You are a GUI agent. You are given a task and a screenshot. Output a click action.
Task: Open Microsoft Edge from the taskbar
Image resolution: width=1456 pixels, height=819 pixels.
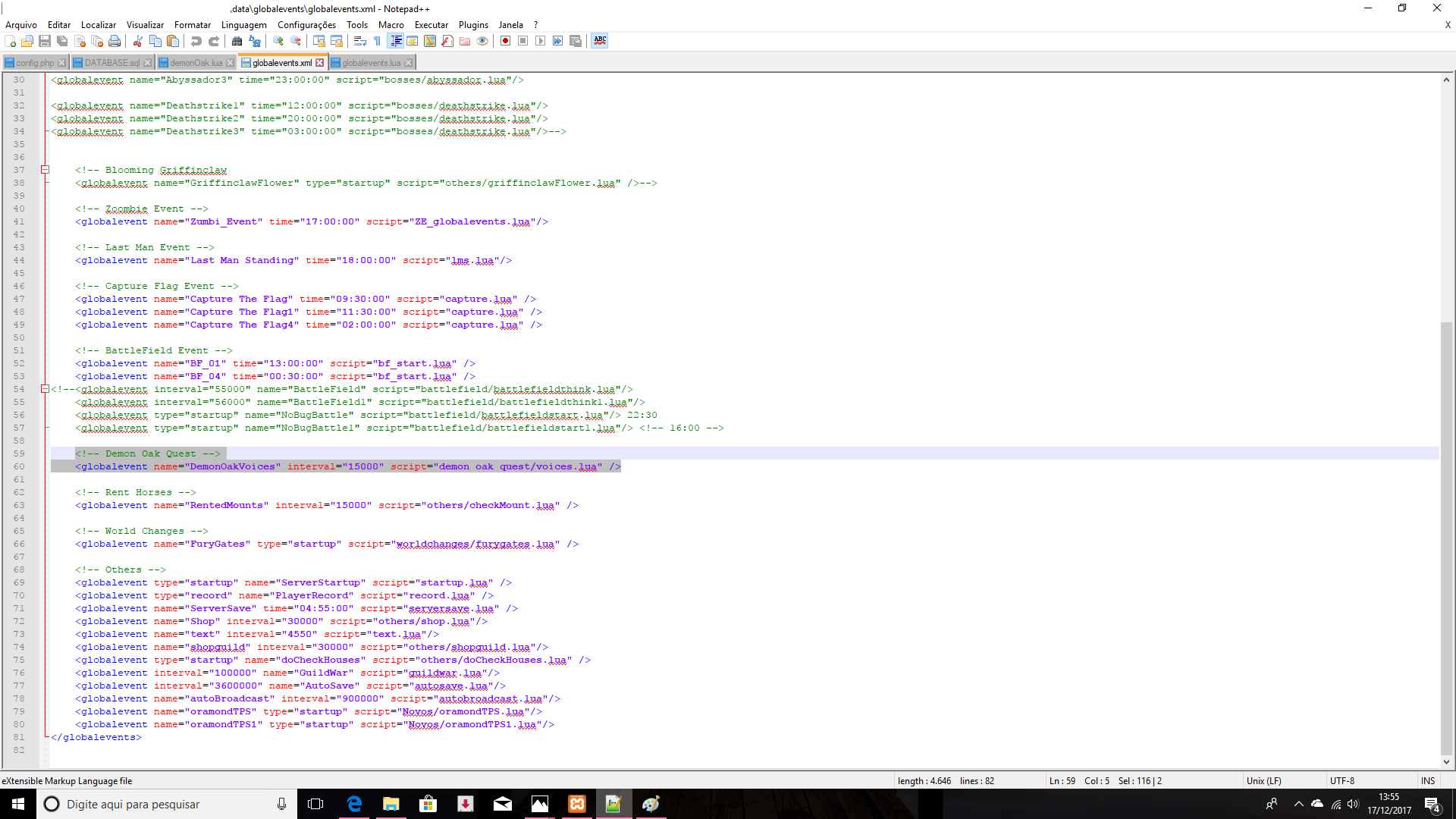point(354,804)
